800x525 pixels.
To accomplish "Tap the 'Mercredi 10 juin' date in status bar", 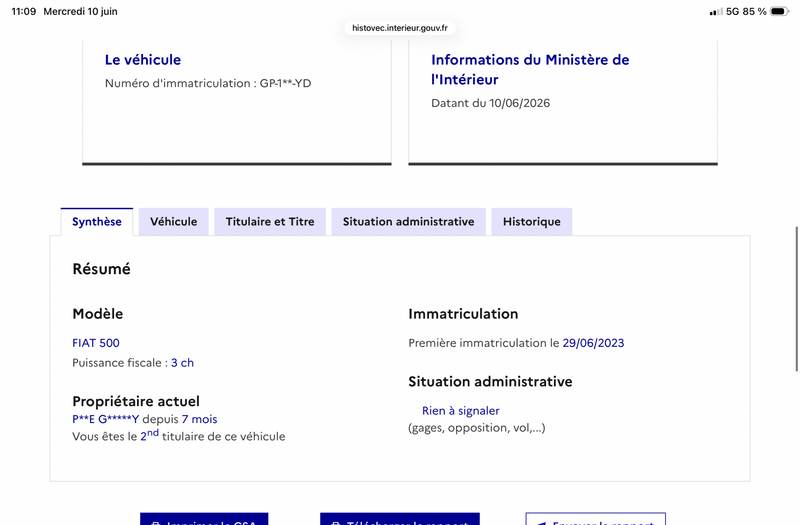I will pos(80,11).
